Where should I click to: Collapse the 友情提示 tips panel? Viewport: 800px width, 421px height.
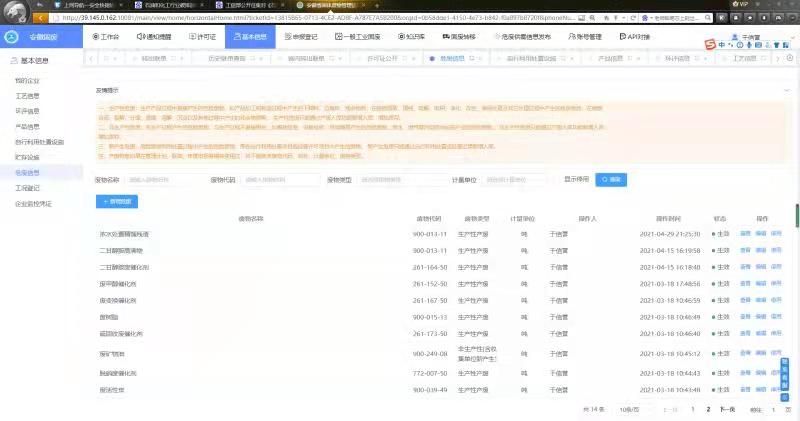click(785, 89)
